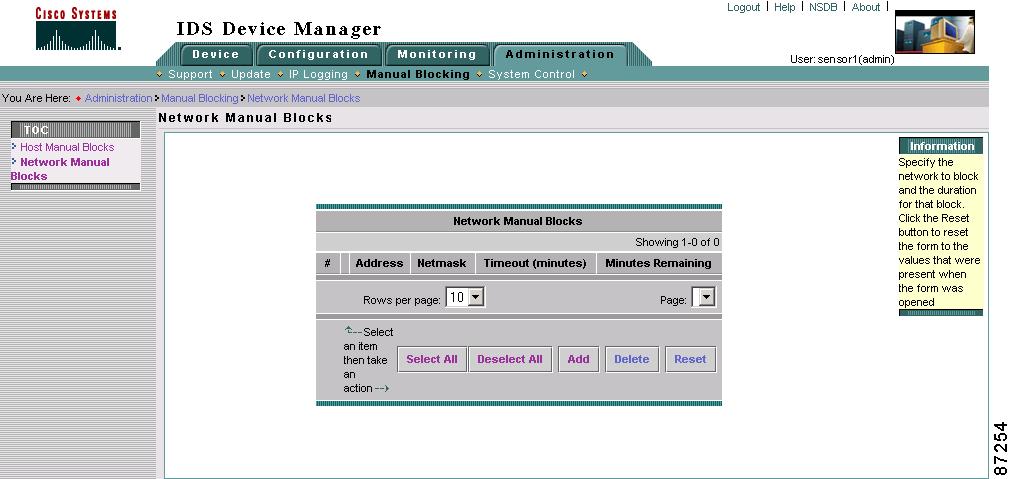
Task: Click the Select All button
Action: [x=432, y=359]
